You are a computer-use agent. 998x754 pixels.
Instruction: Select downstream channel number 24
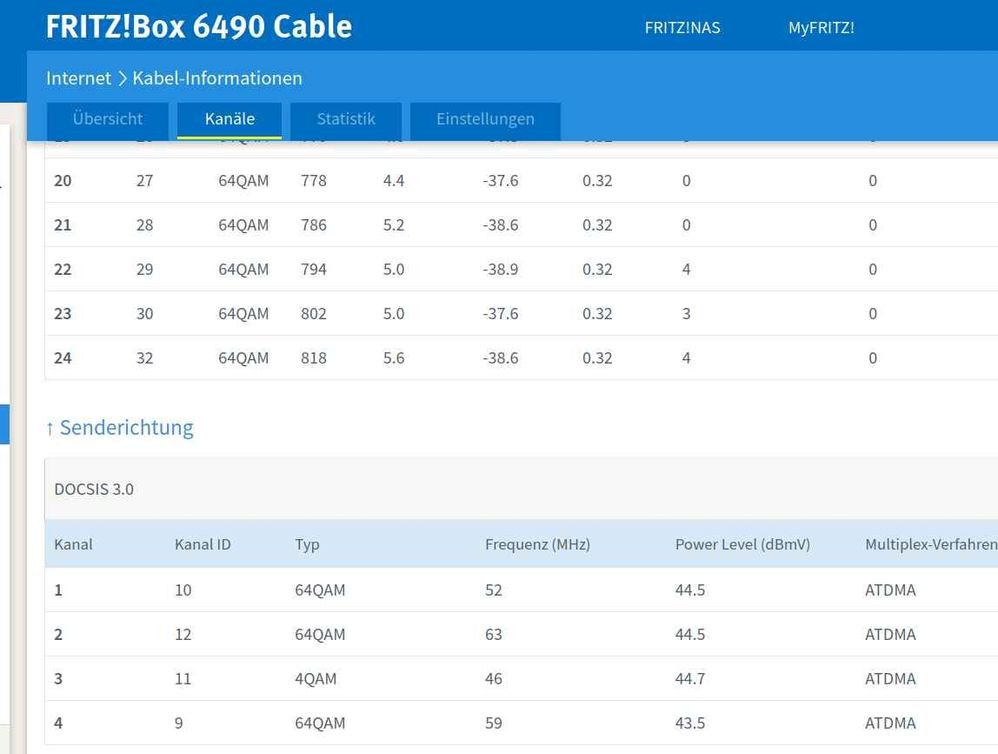click(62, 358)
